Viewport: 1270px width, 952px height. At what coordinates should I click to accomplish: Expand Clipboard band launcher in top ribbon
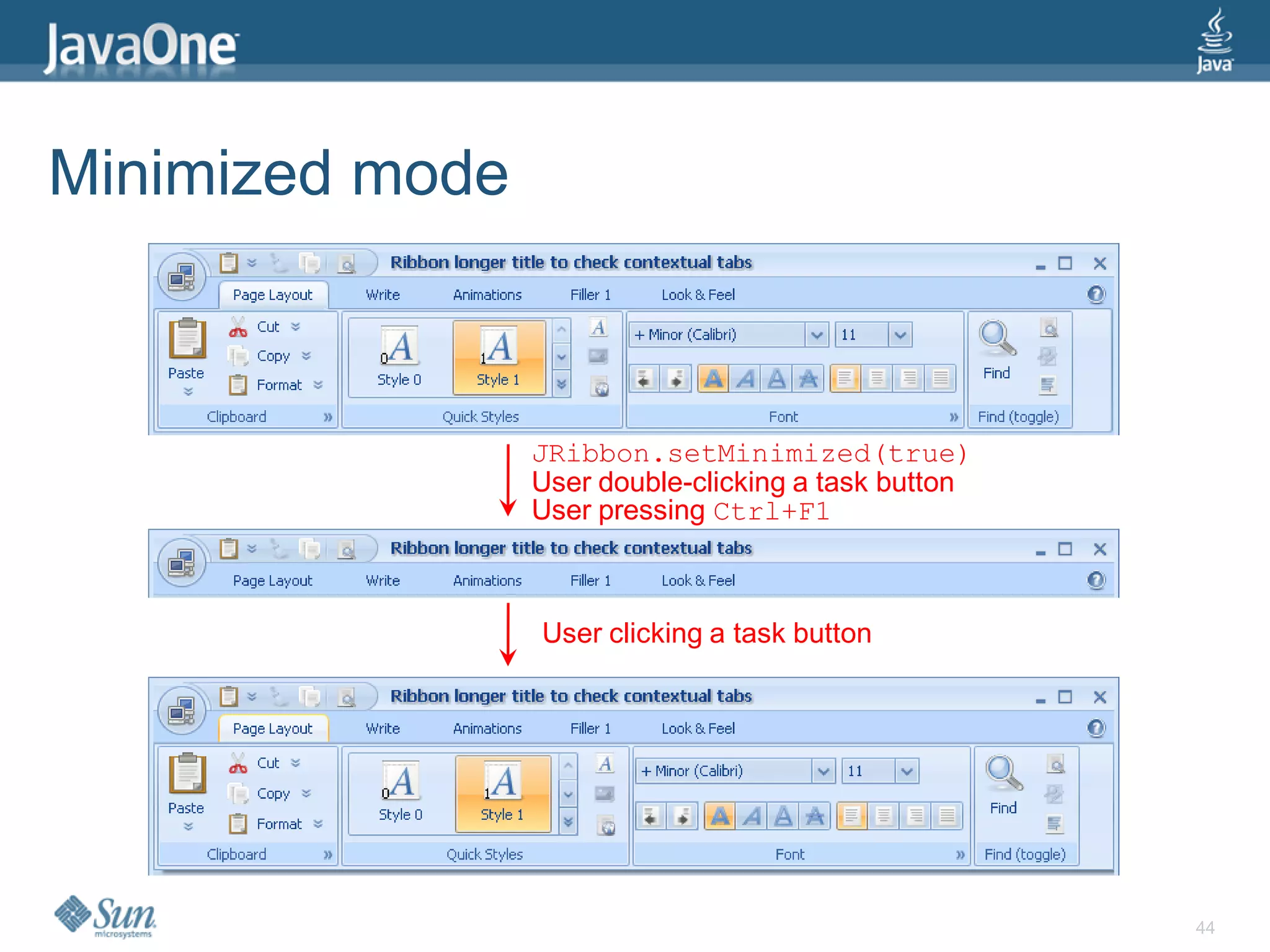[328, 417]
